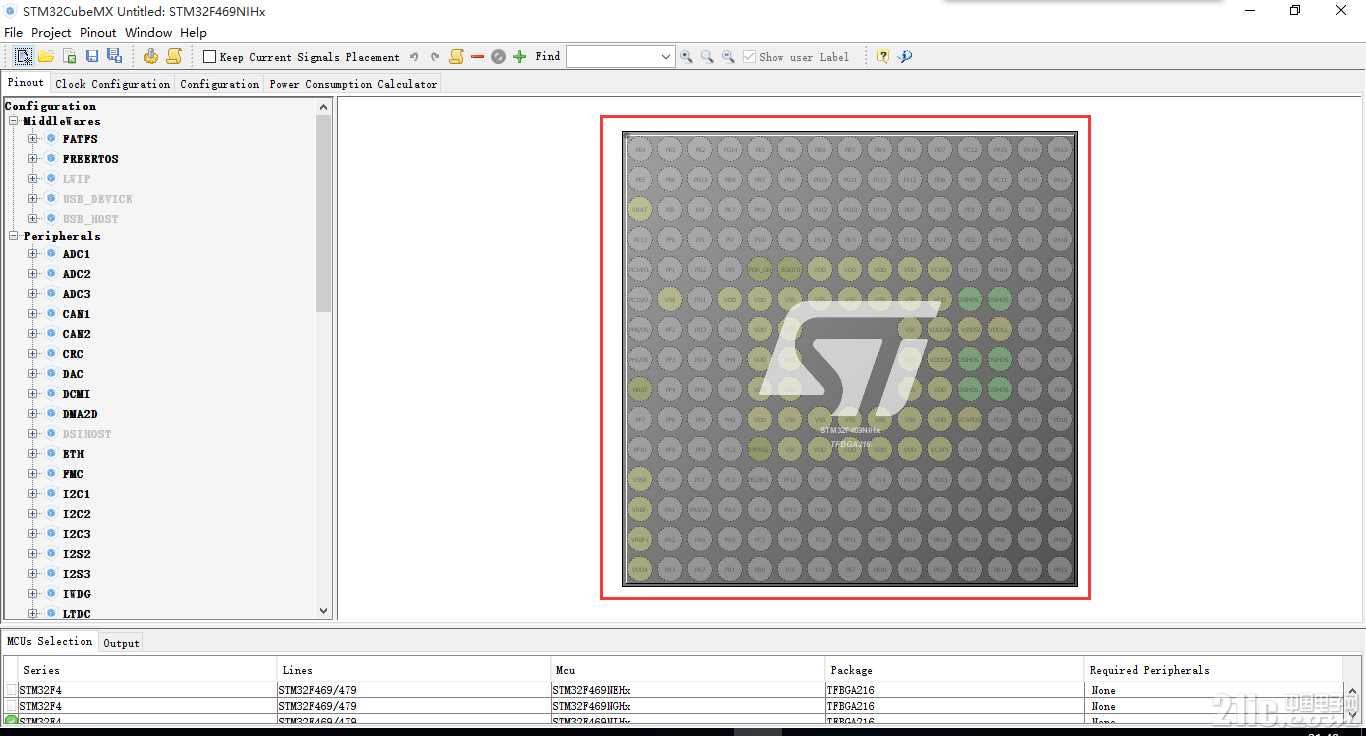Click the NRST pin on the chip
Image resolution: width=1366 pixels, height=736 pixels.
click(x=640, y=389)
